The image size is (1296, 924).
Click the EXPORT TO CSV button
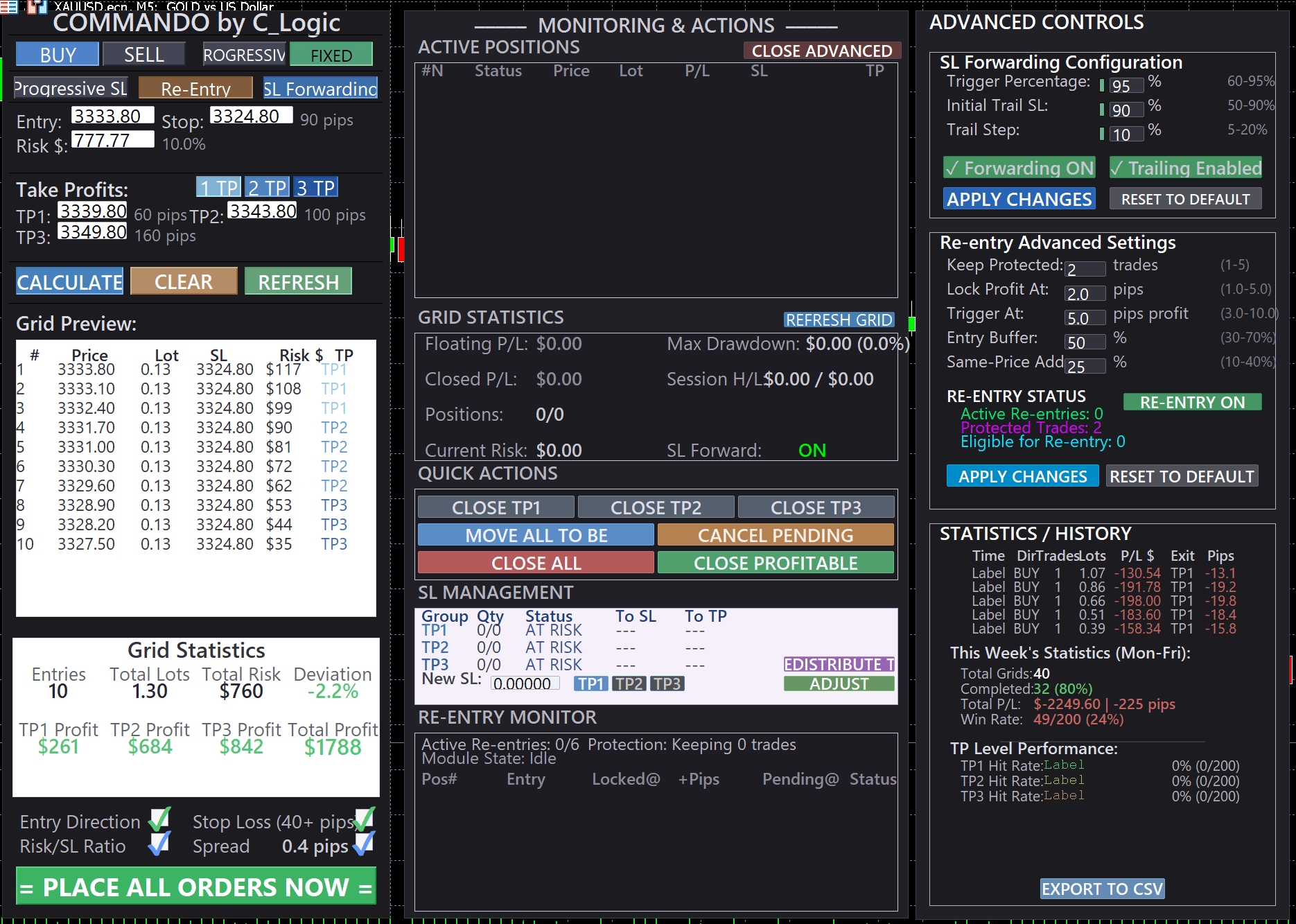click(1102, 889)
